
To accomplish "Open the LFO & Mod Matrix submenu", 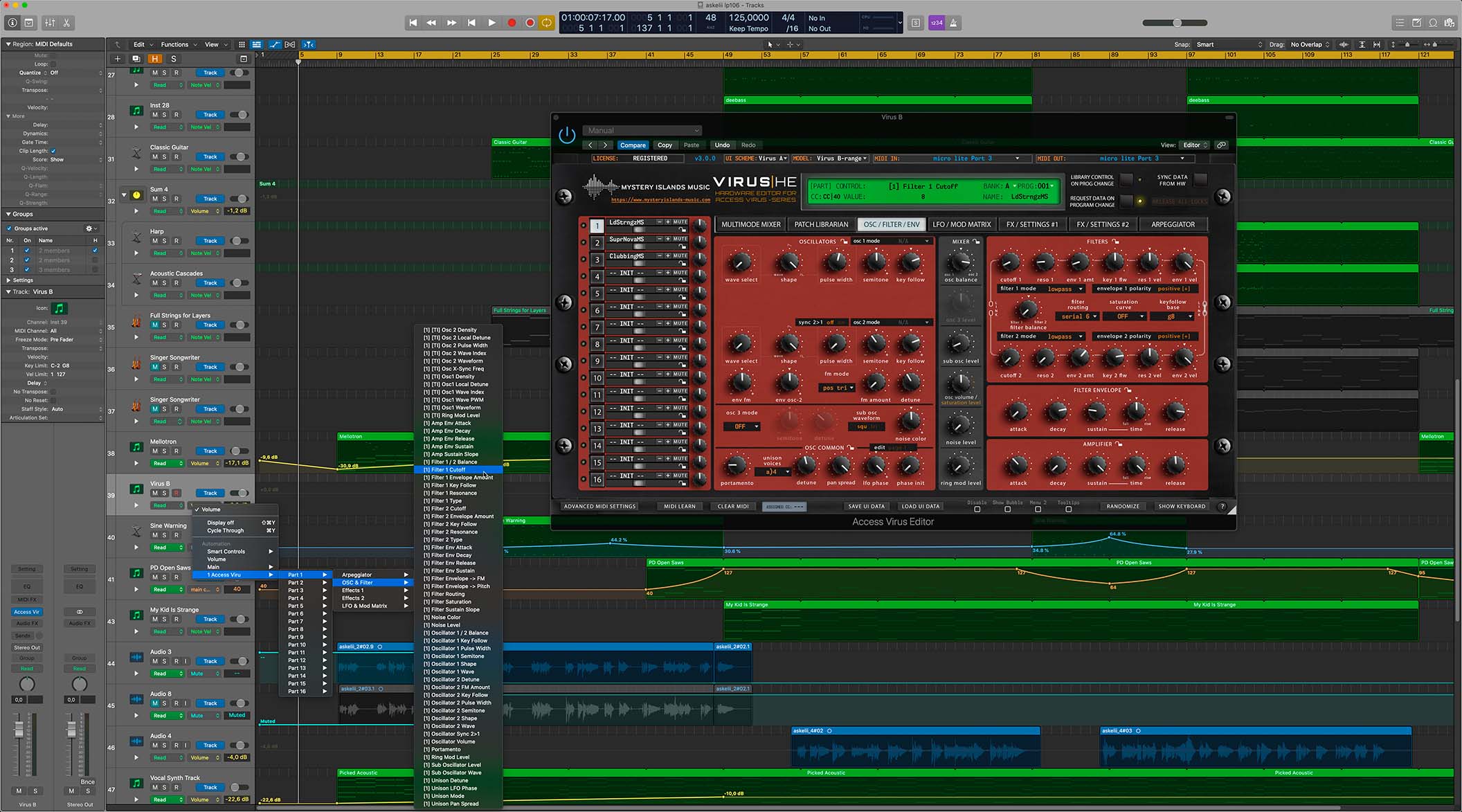I will tap(374, 606).
